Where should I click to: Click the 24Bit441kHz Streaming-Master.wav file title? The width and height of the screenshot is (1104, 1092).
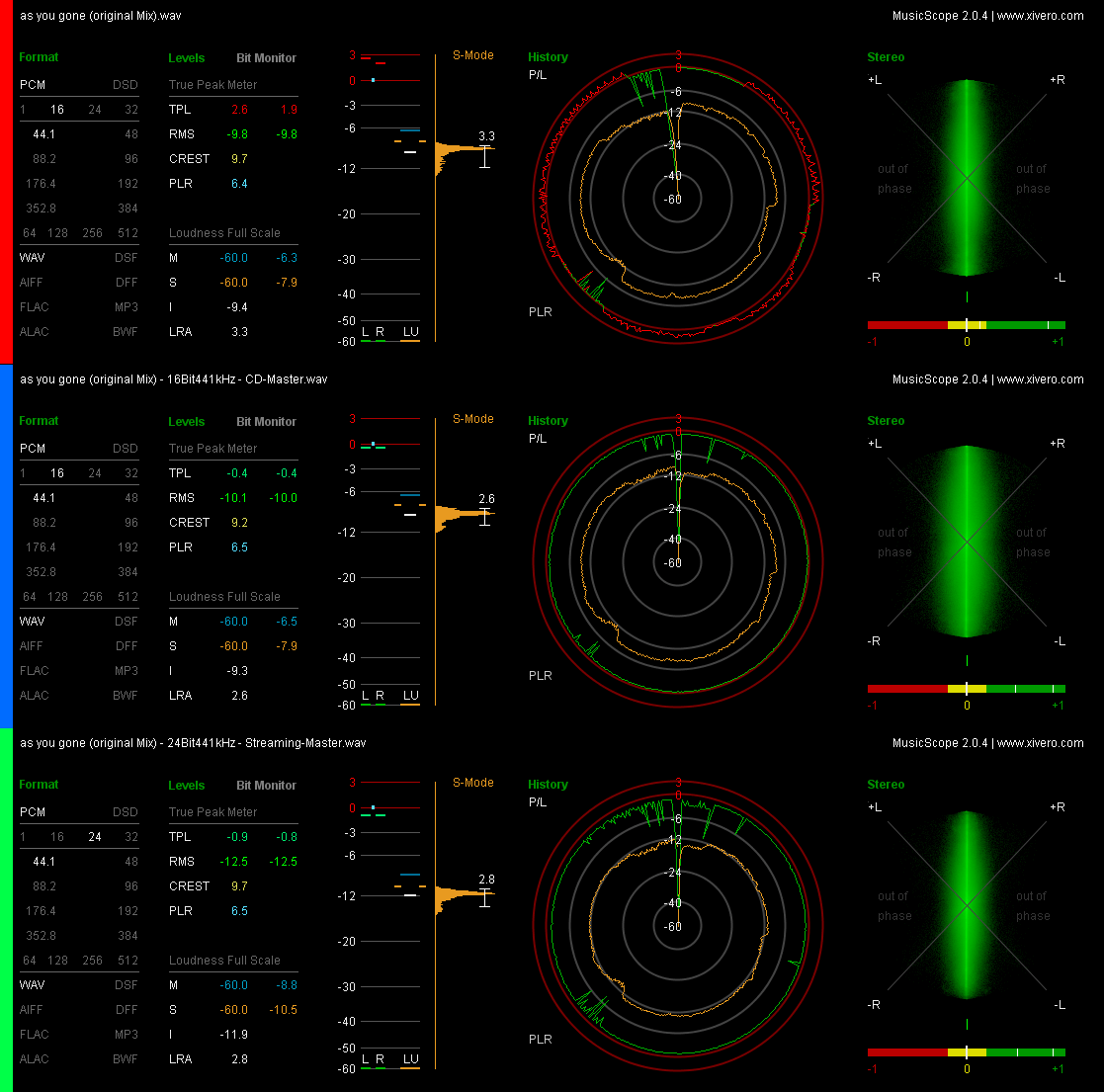193,743
